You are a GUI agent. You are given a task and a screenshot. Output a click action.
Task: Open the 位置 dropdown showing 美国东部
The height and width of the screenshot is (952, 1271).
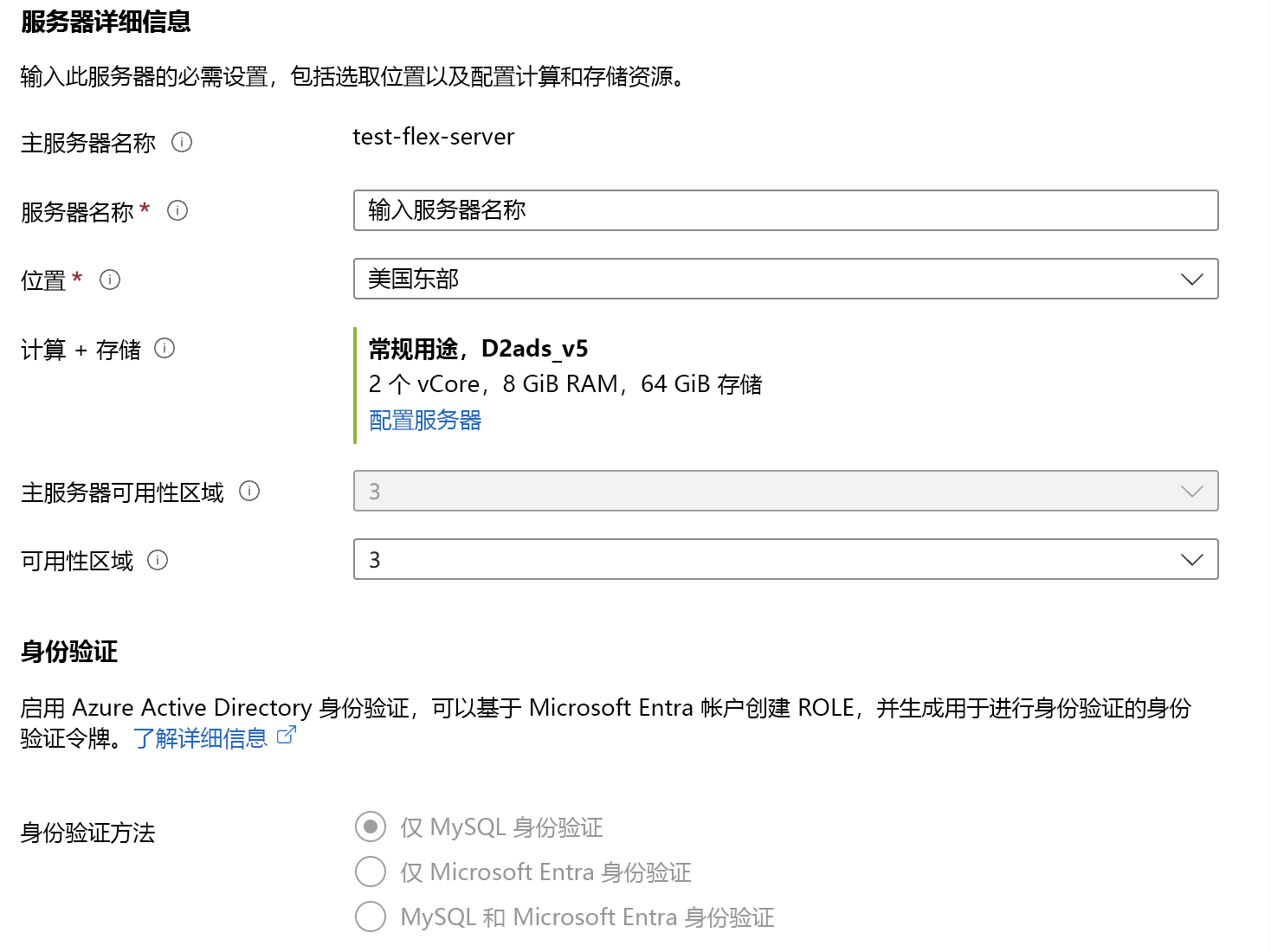[785, 279]
